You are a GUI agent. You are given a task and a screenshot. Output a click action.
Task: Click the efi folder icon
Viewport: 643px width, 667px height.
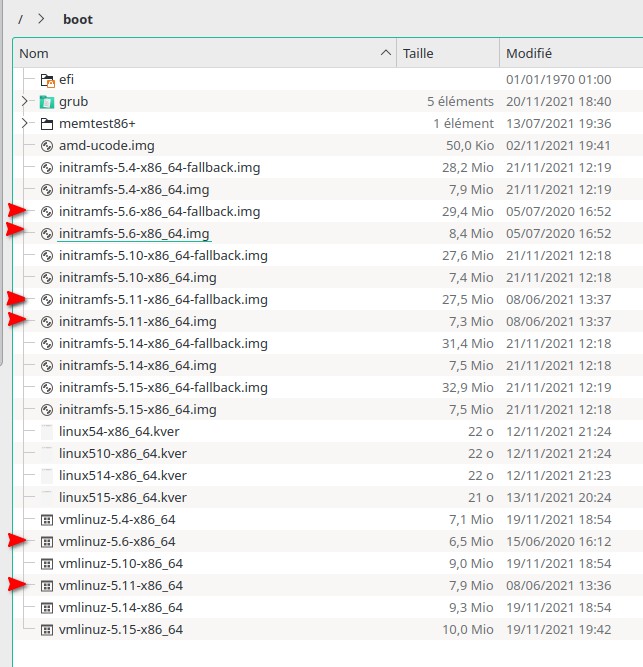47,80
